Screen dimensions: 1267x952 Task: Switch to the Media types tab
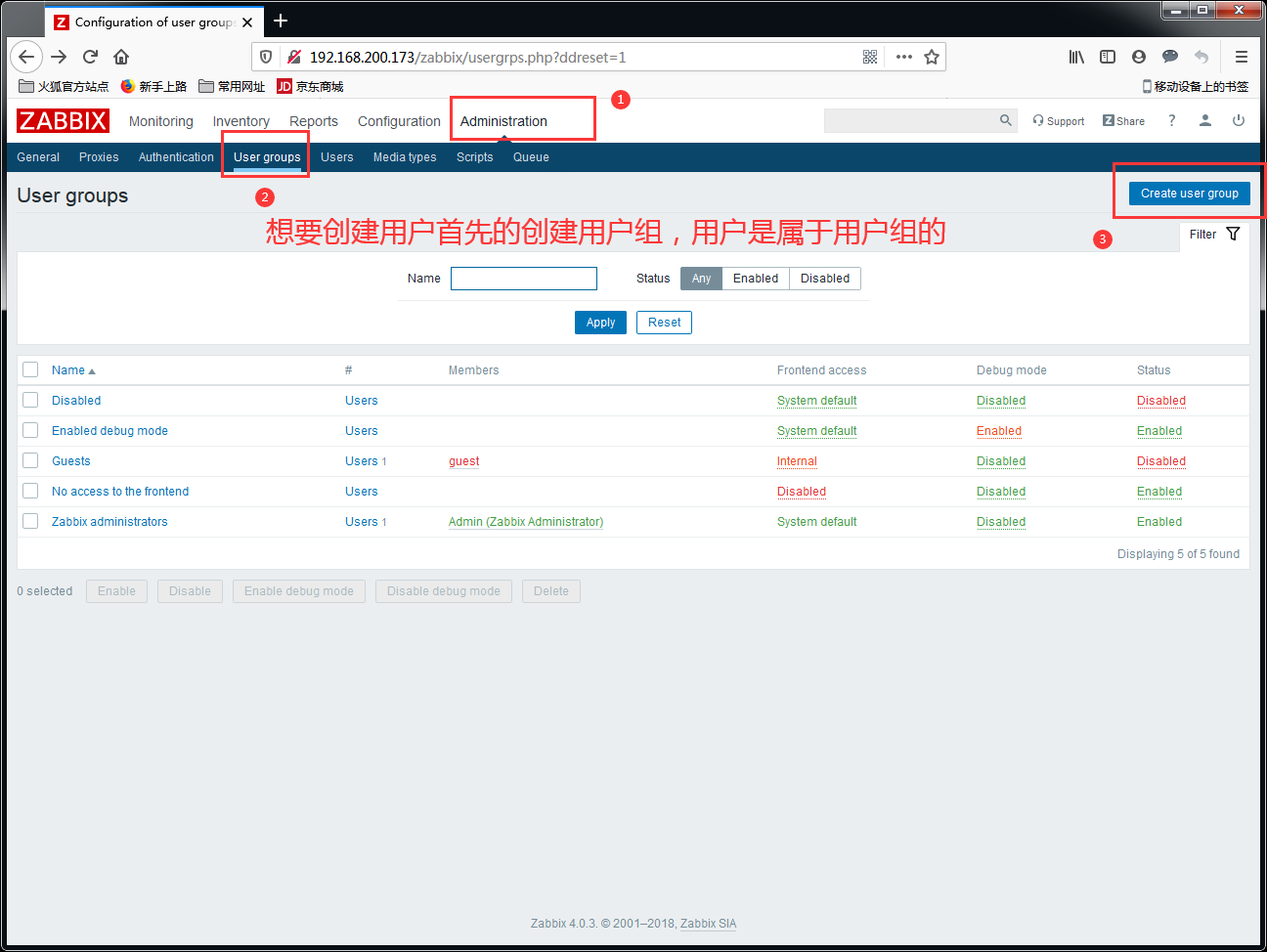coord(405,157)
